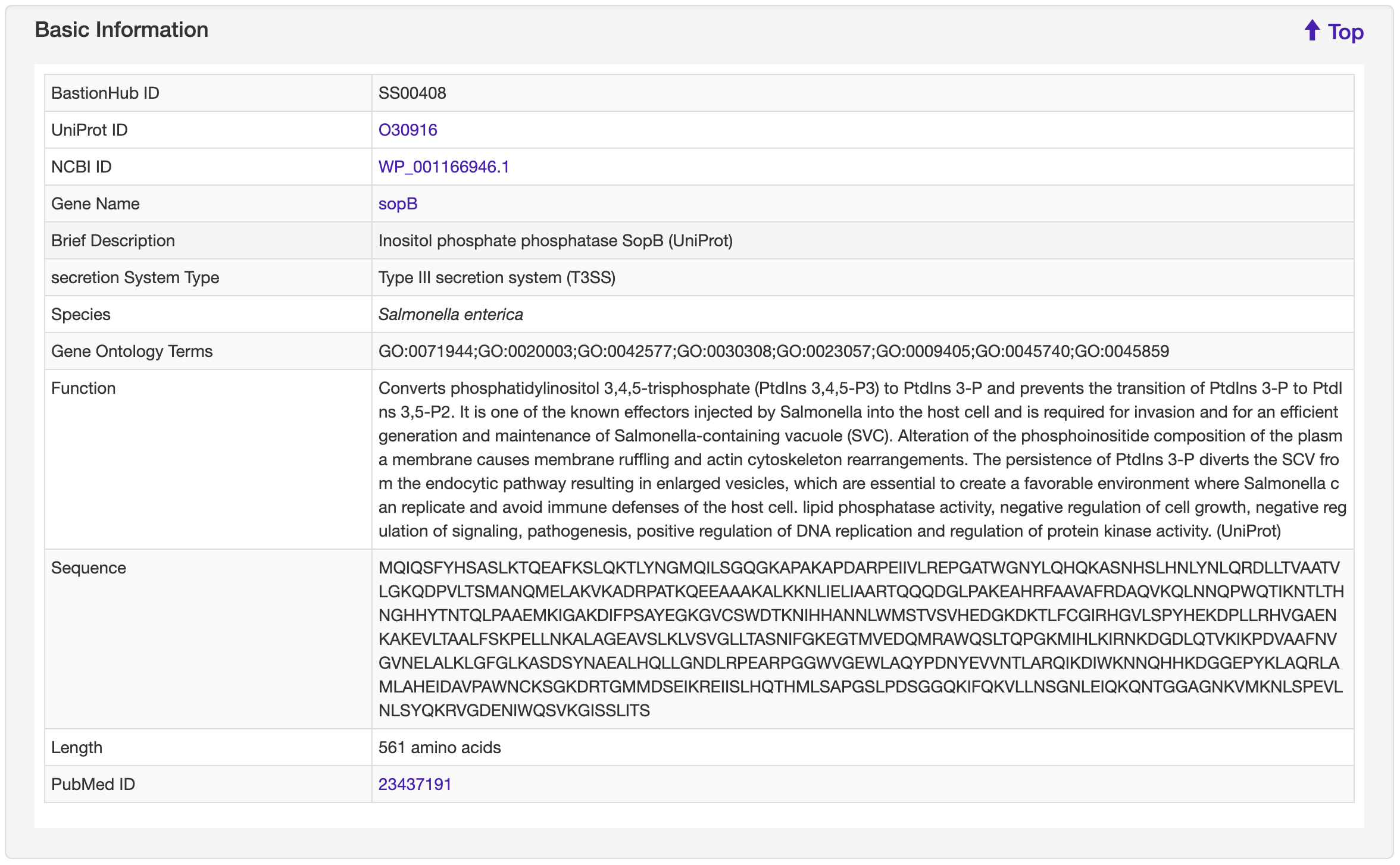Click the Brief Description value text

(x=555, y=240)
